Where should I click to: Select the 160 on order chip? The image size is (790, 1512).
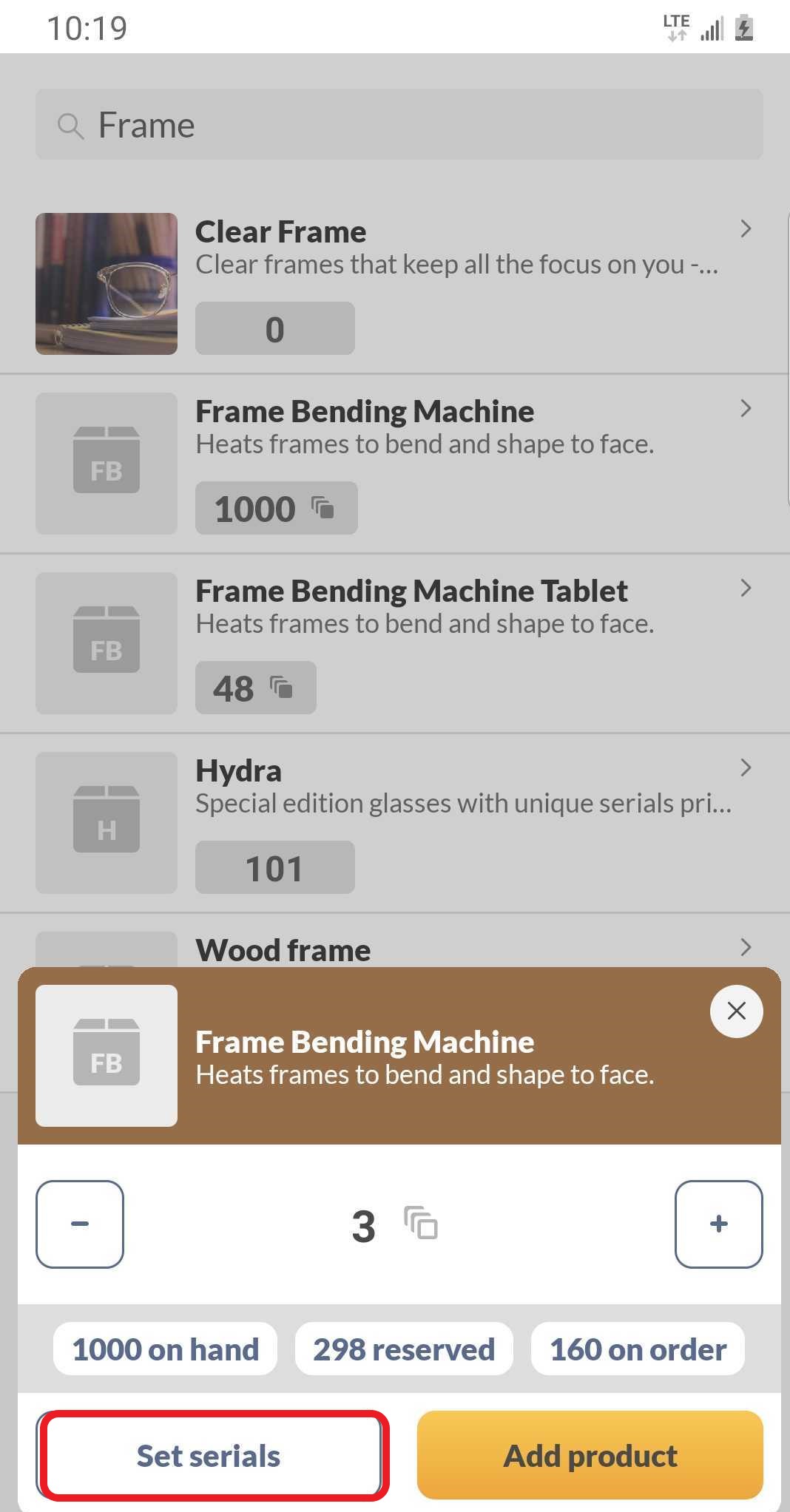point(637,1349)
